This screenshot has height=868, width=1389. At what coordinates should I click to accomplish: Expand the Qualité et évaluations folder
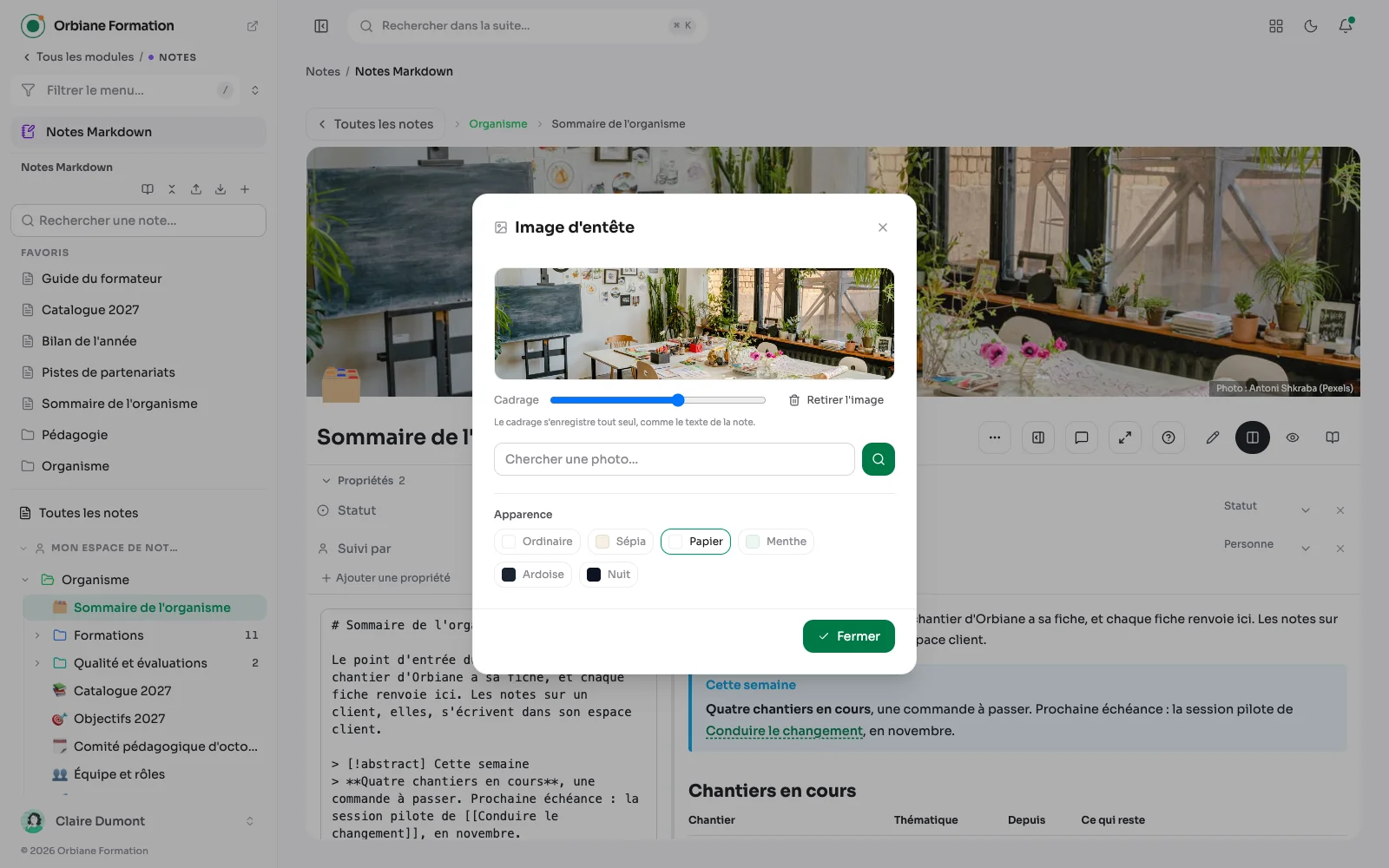coord(37,663)
